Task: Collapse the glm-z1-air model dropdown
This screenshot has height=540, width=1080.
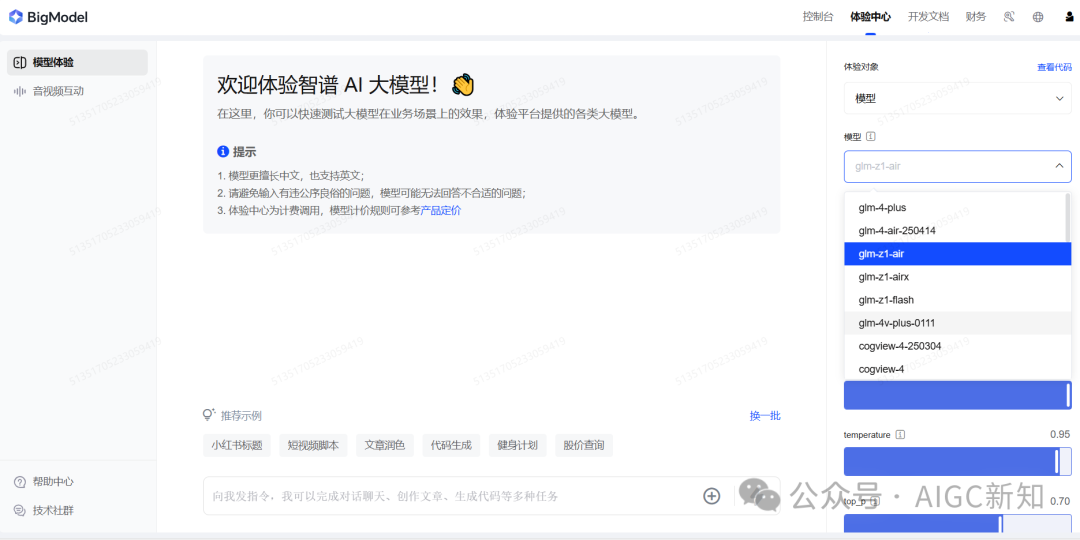Action: [957, 166]
